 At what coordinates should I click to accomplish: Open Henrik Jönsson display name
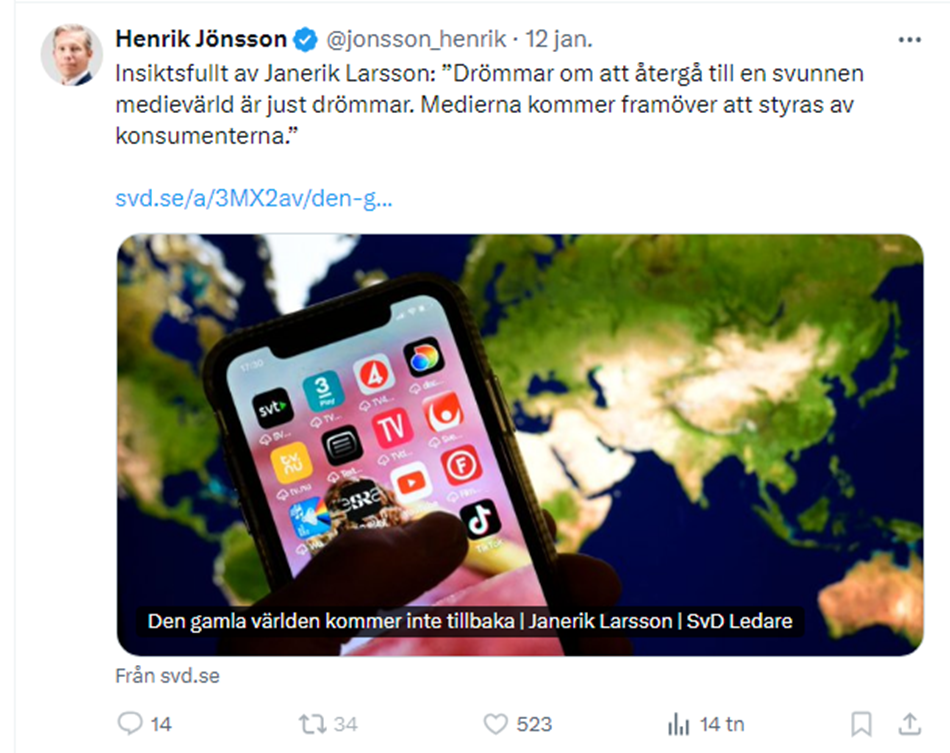pos(201,39)
